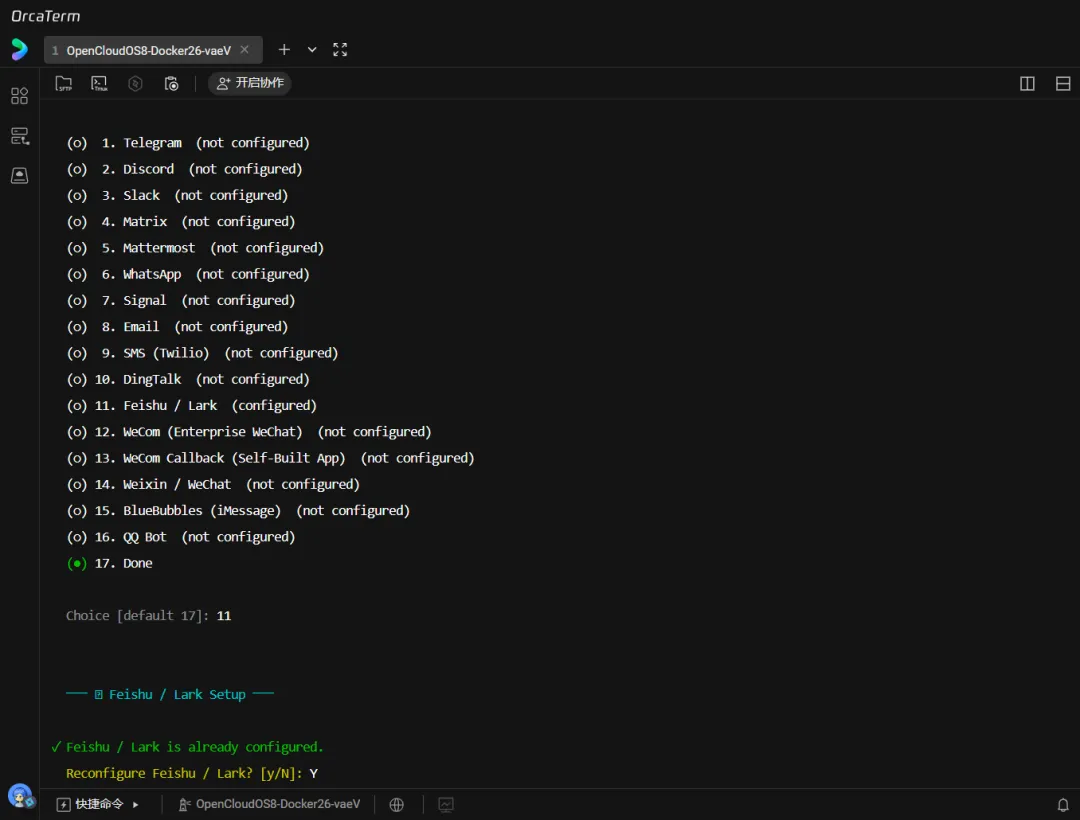Close the OpenCloudOS8-Docker26-vaeV tab
The width and height of the screenshot is (1080, 820).
245,50
